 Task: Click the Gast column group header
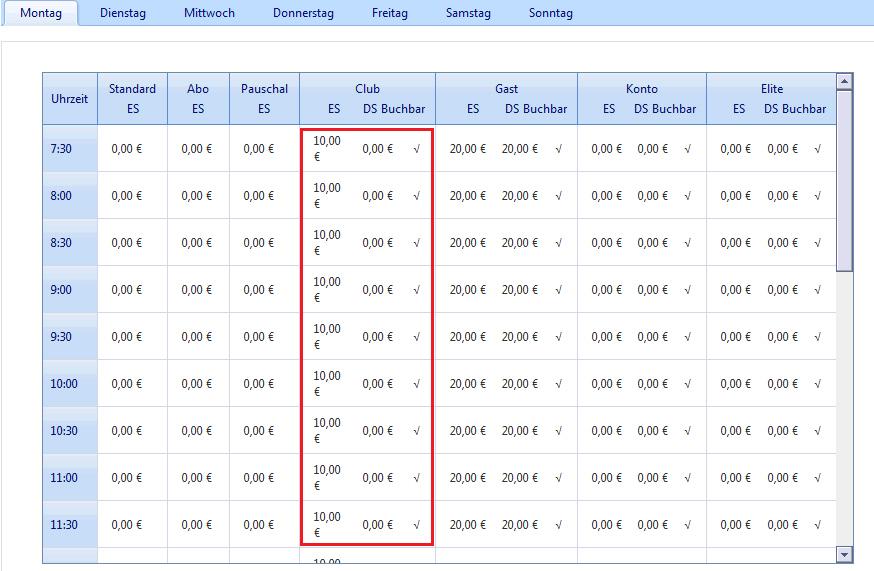click(506, 89)
